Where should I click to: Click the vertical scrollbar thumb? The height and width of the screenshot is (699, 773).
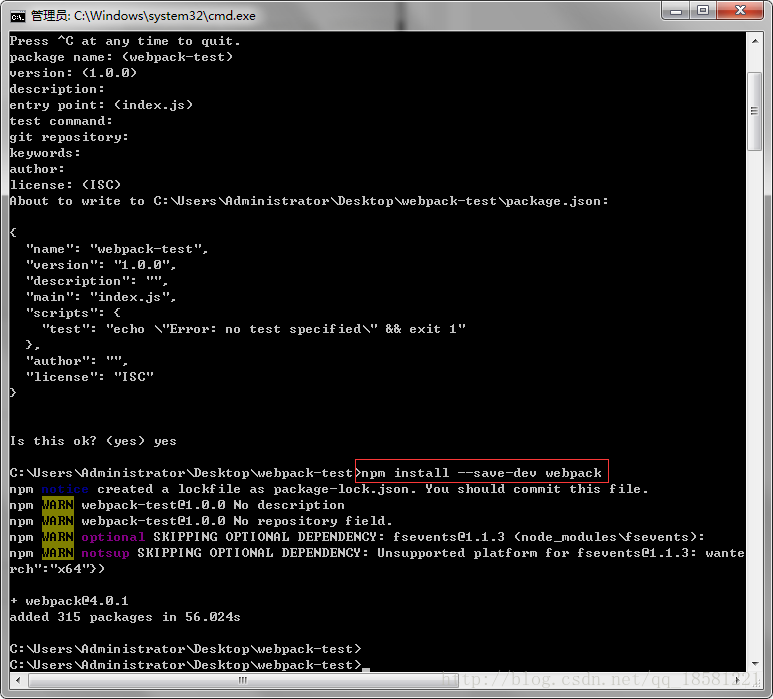pos(755,111)
